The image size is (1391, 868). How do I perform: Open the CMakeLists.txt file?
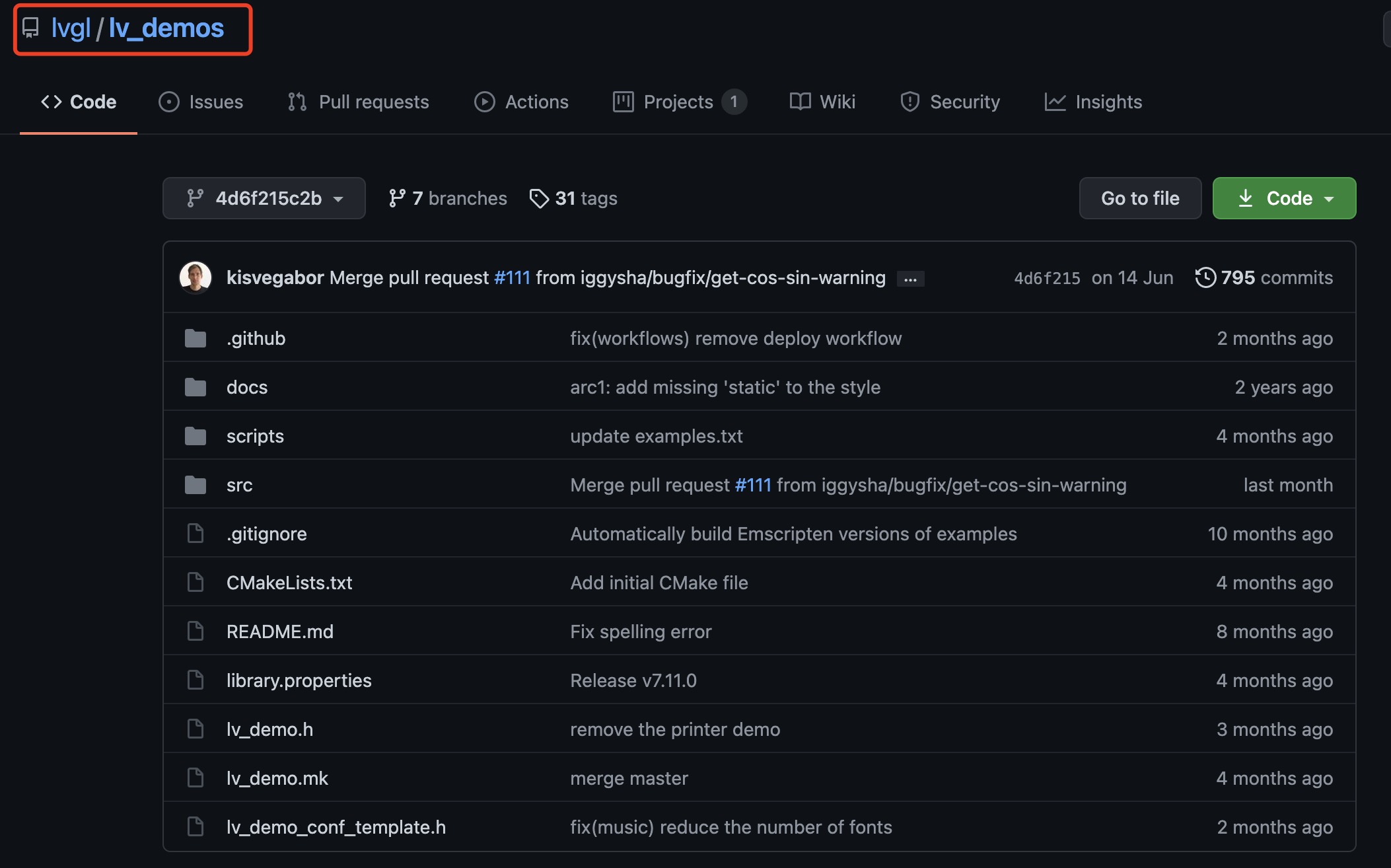289,583
